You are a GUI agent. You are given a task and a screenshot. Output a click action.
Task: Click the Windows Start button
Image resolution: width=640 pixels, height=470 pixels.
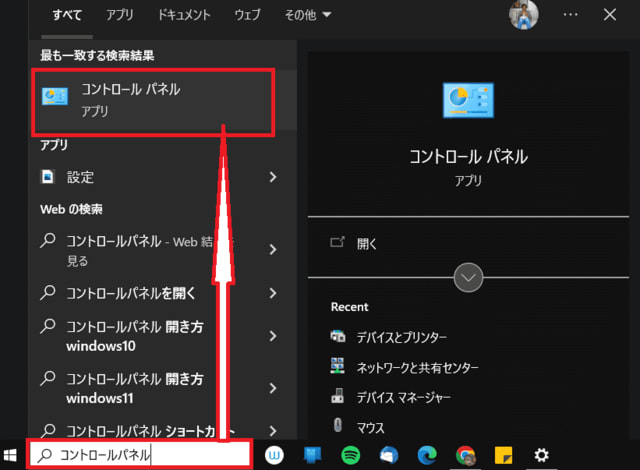click(x=11, y=455)
